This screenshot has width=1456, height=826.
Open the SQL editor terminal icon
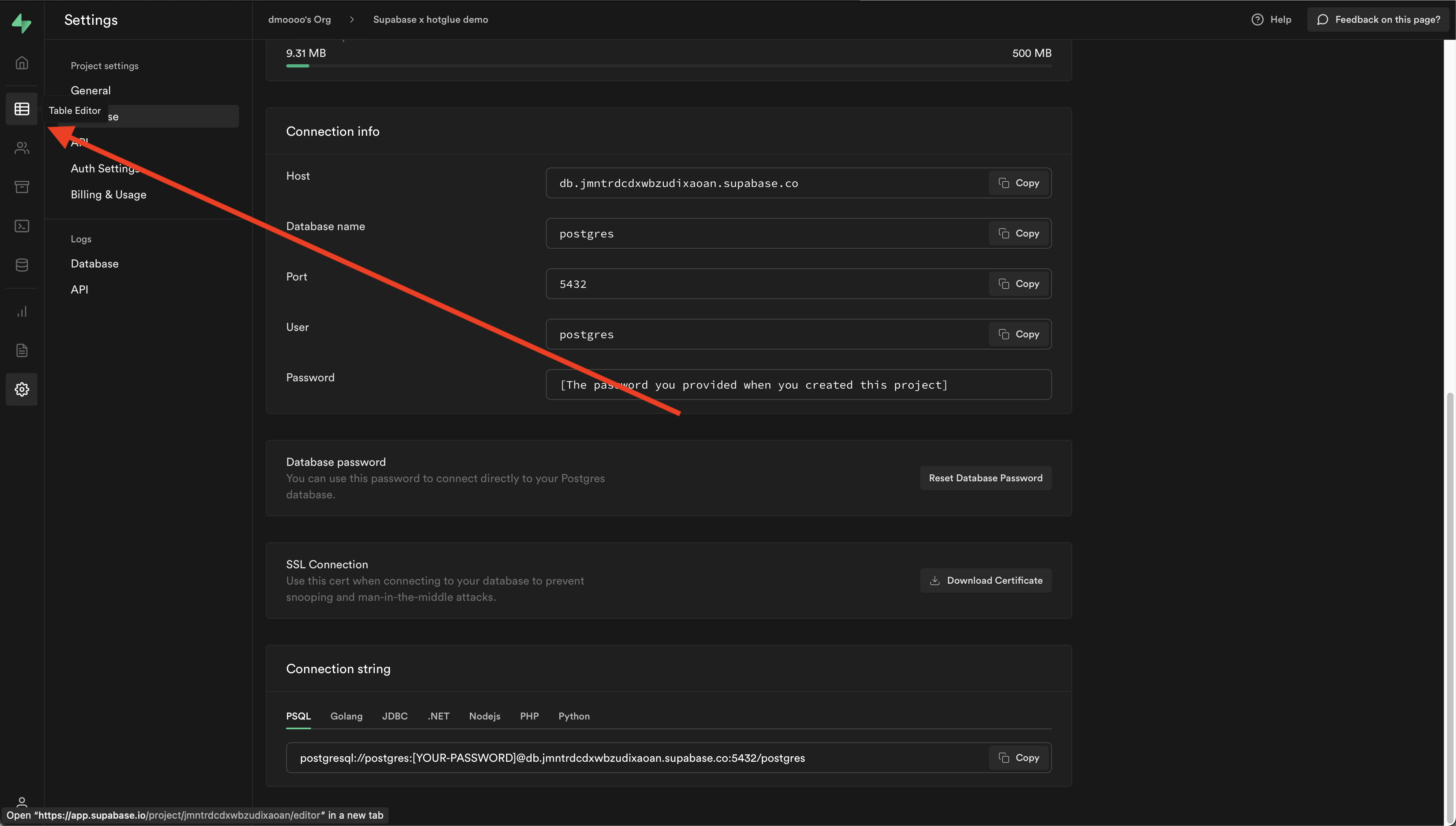coord(22,226)
